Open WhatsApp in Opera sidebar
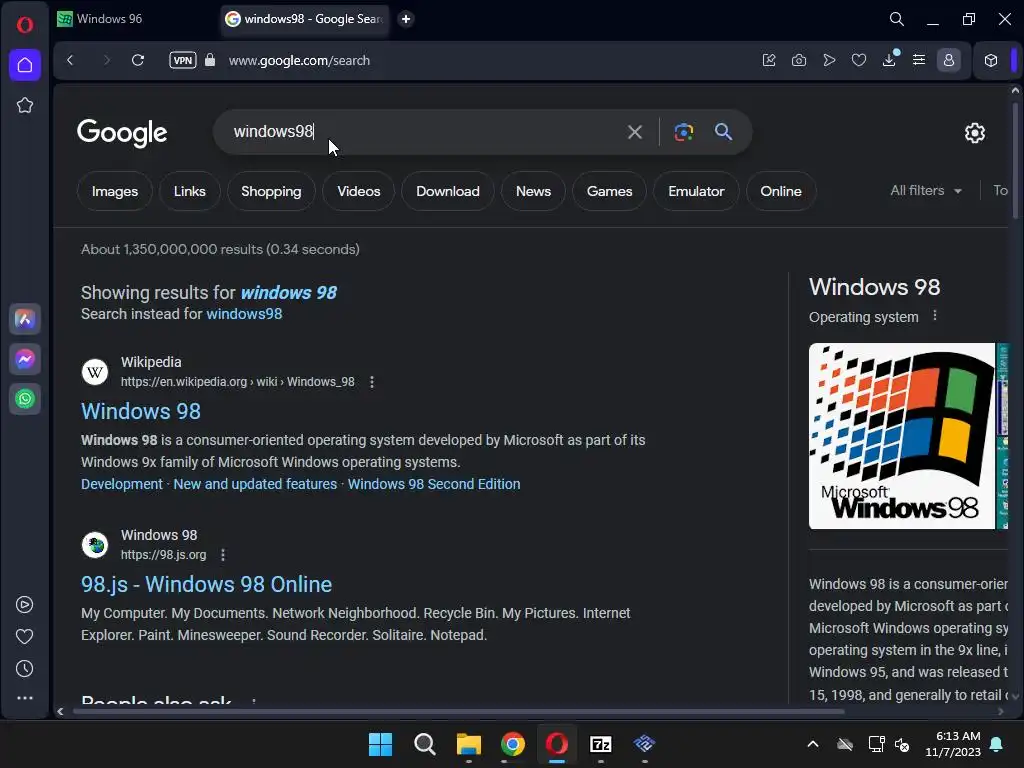 pyautogui.click(x=25, y=399)
